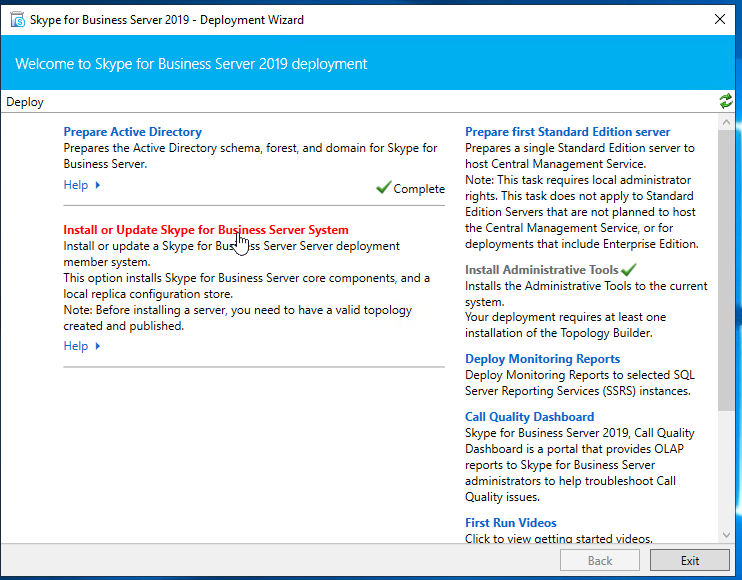Open First Run Videos link
Image resolution: width=742 pixels, height=580 pixels.
pyautogui.click(x=510, y=523)
